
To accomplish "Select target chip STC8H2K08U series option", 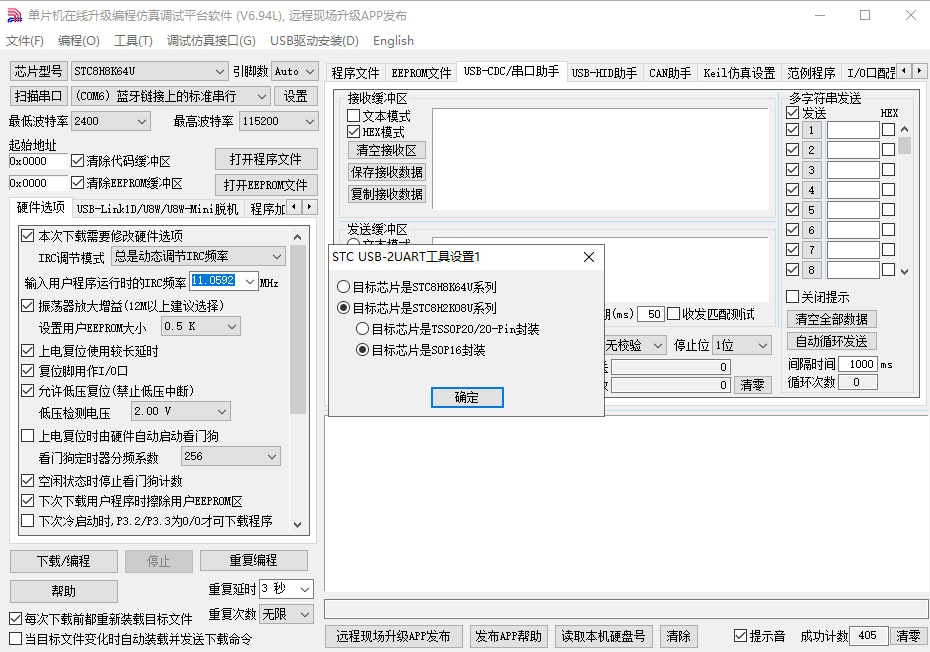I will tap(343, 308).
